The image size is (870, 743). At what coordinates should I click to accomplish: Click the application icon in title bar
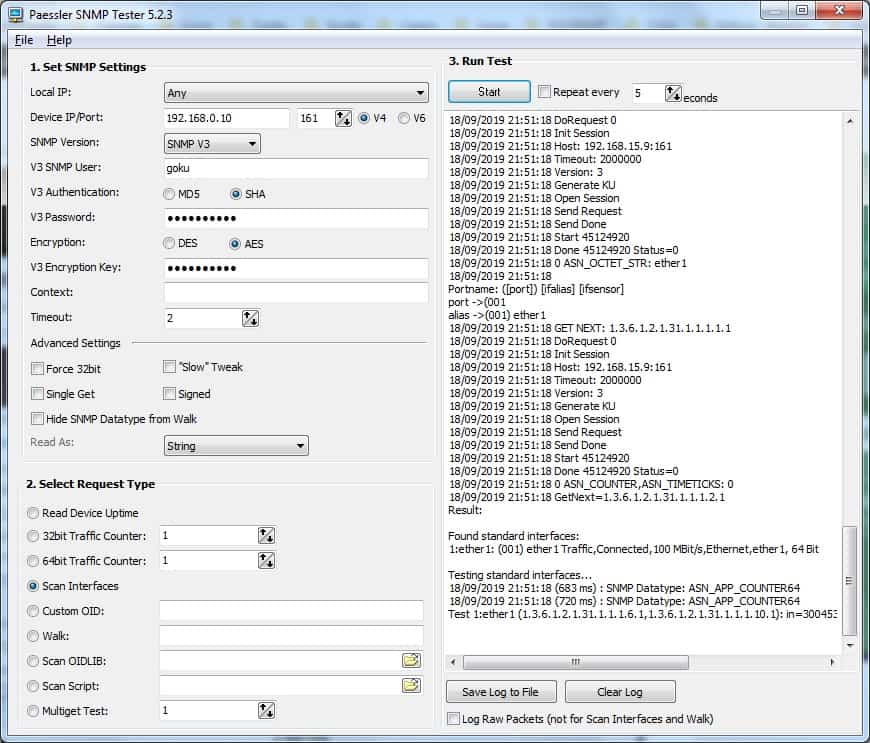tap(15, 14)
